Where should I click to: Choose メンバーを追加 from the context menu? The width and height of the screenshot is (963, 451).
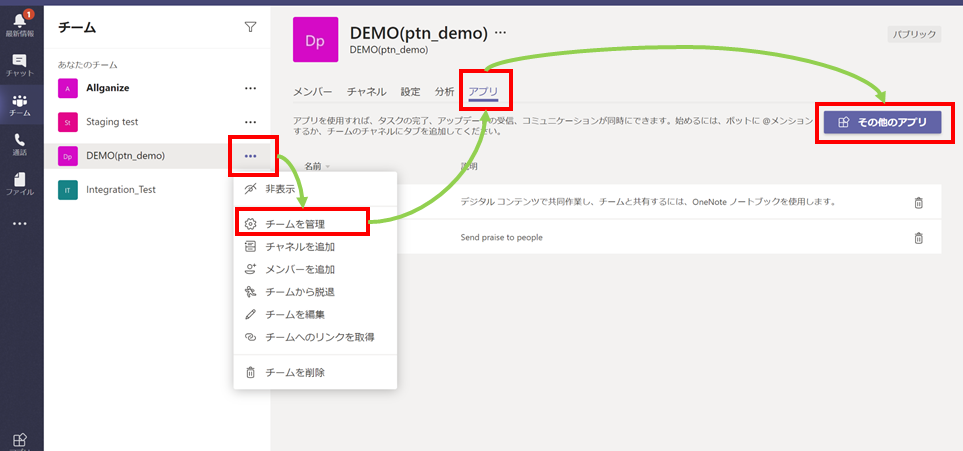[315, 269]
